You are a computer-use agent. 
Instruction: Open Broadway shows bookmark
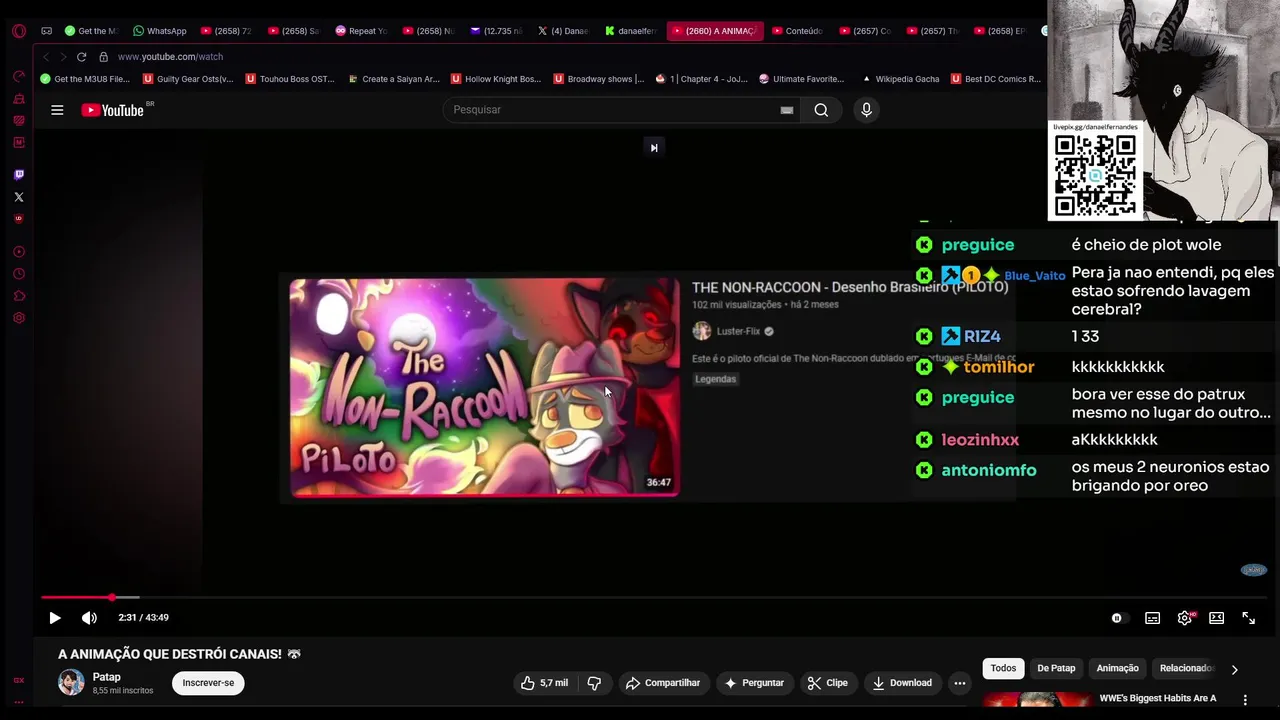(598, 79)
